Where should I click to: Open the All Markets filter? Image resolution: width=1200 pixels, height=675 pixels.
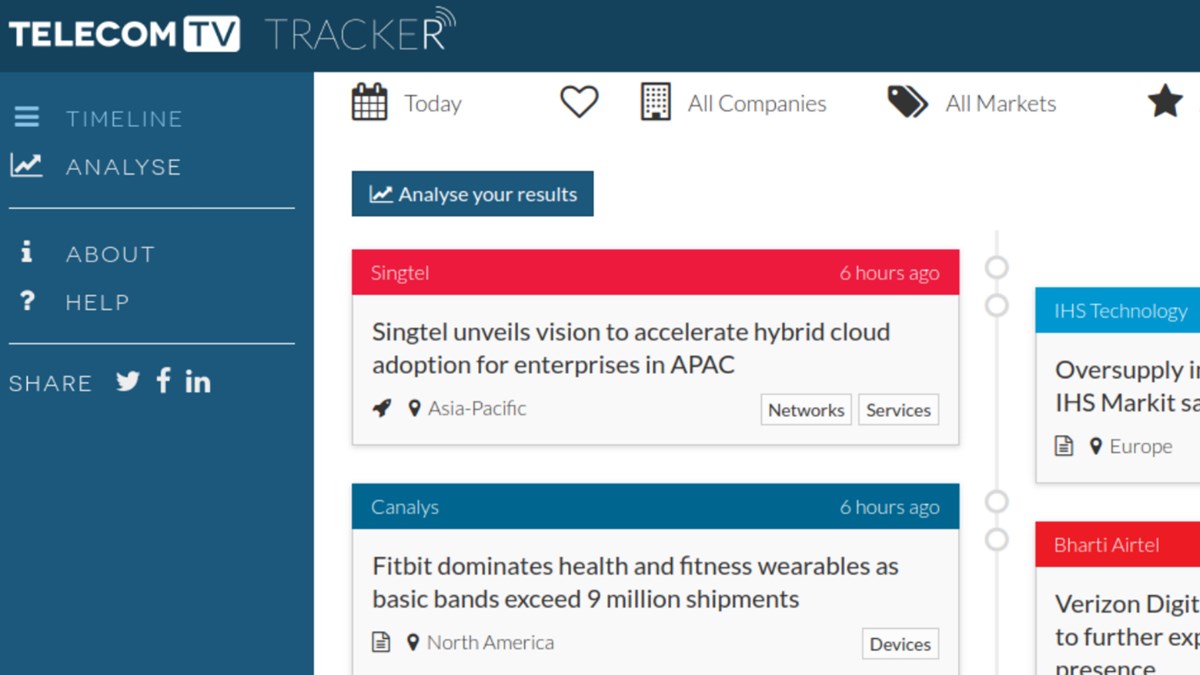coord(1000,103)
